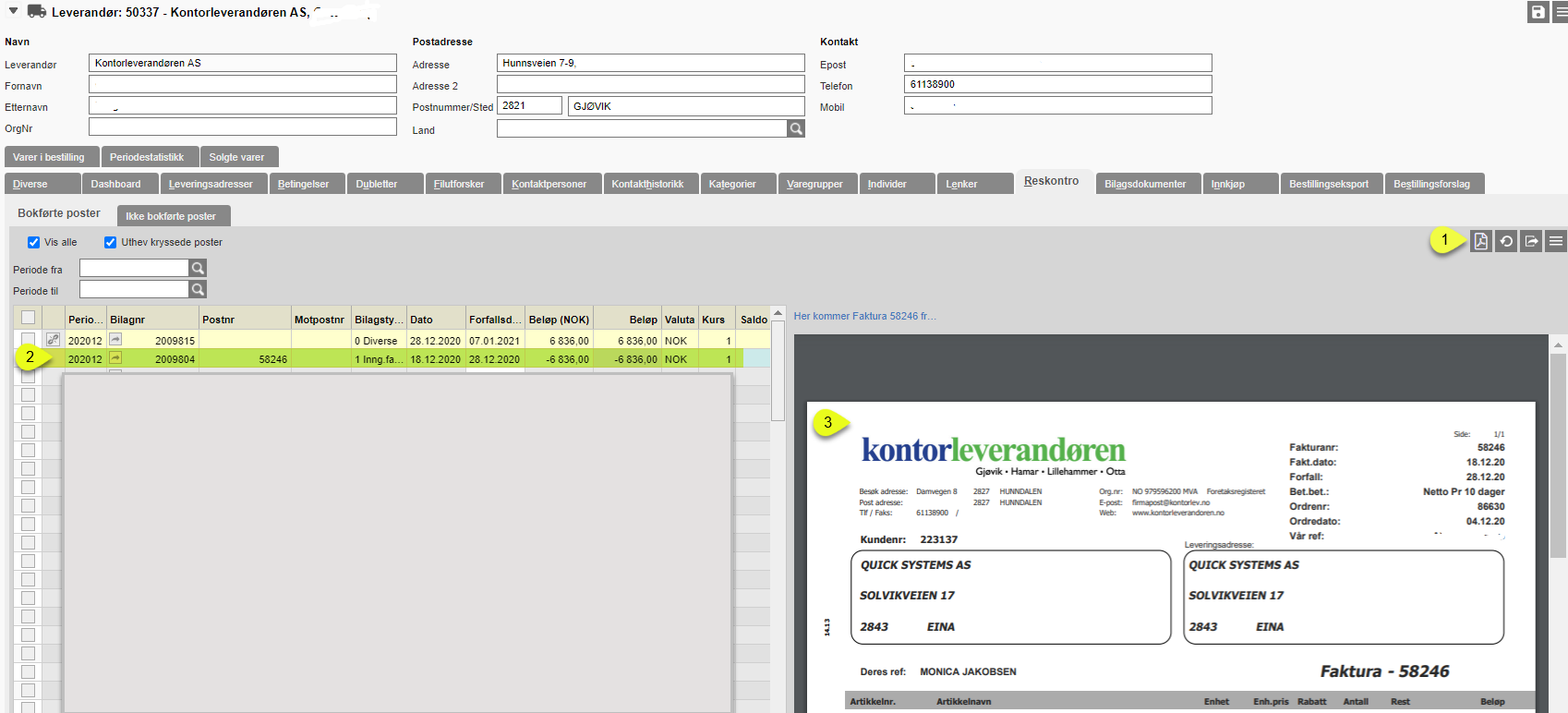Toggle the Vis alle checkbox
The image size is (1568, 713).
point(33,242)
